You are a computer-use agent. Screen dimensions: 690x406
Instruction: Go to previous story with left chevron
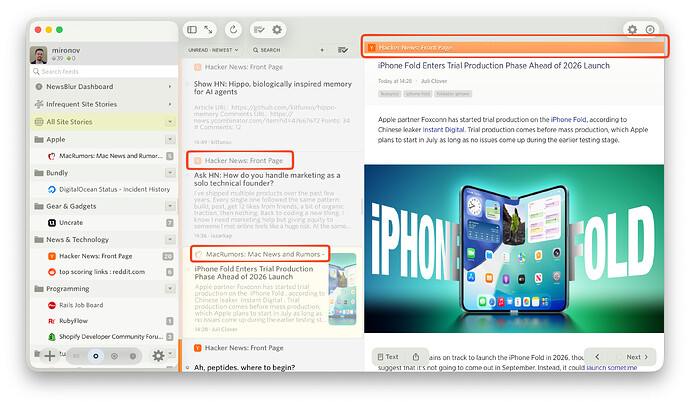[x=597, y=357]
